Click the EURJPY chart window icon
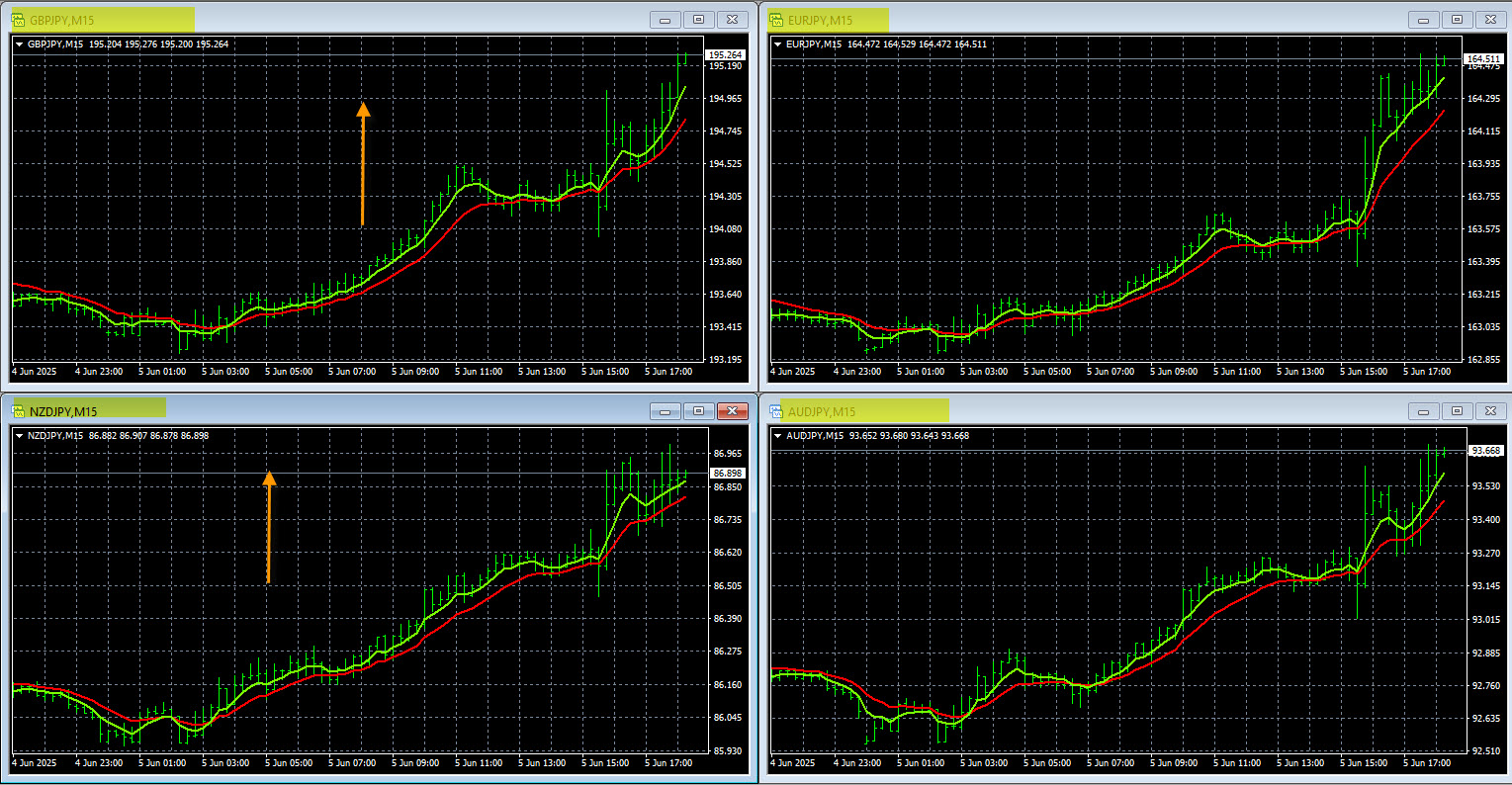Image resolution: width=1512 pixels, height=785 pixels. coord(776,19)
